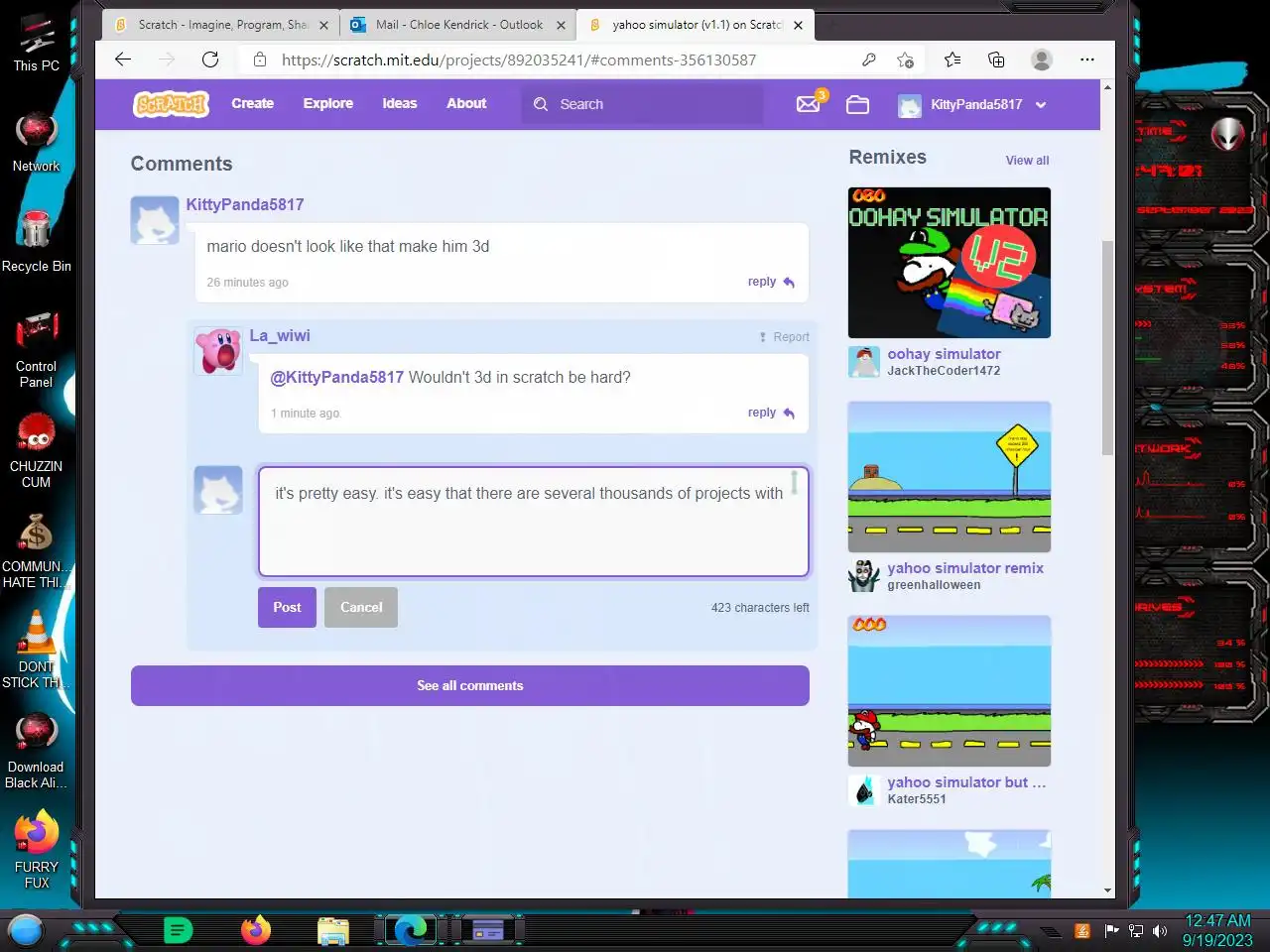Open the browser Favorites list icon
The width and height of the screenshot is (1270, 952).
(x=952, y=59)
